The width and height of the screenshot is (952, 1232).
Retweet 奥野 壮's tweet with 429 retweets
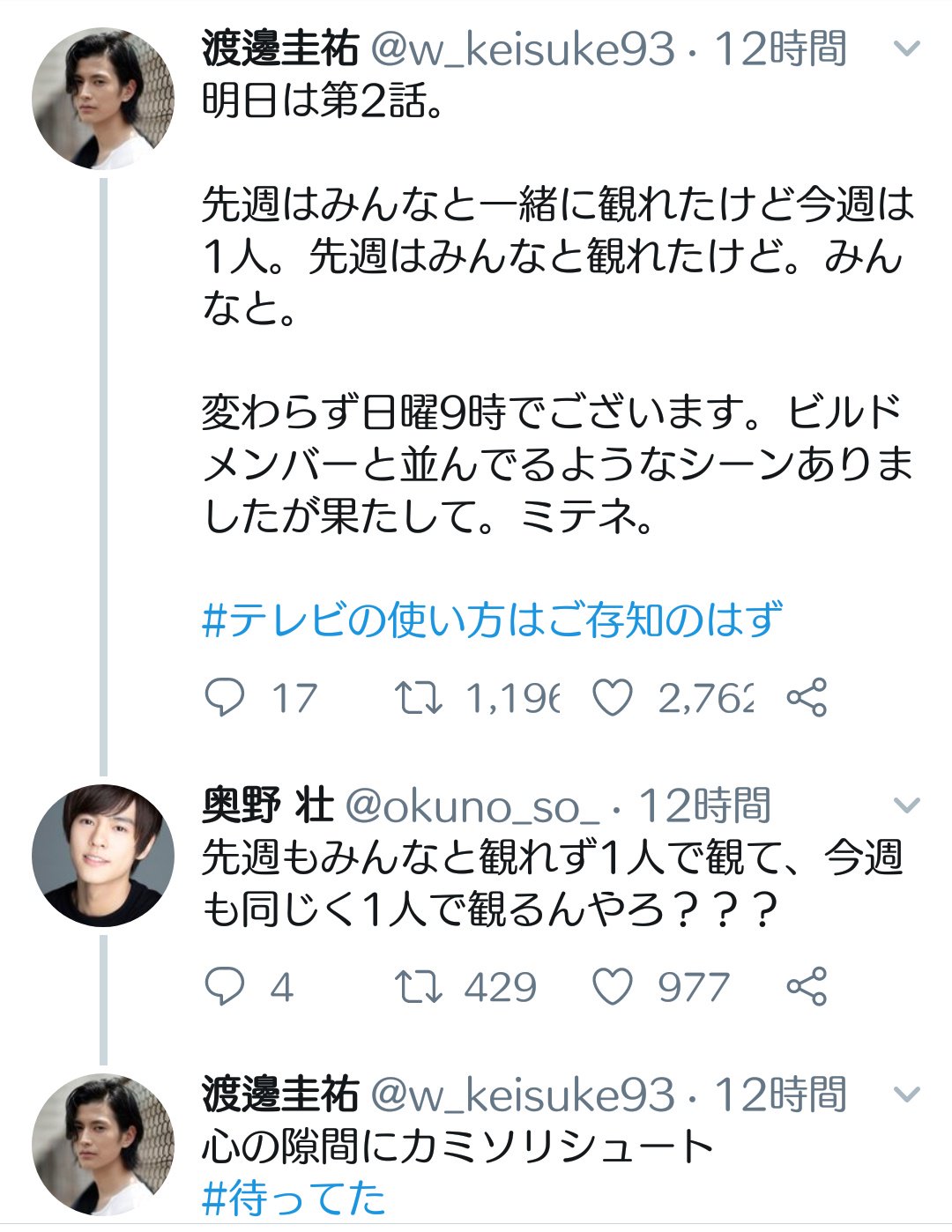418,986
